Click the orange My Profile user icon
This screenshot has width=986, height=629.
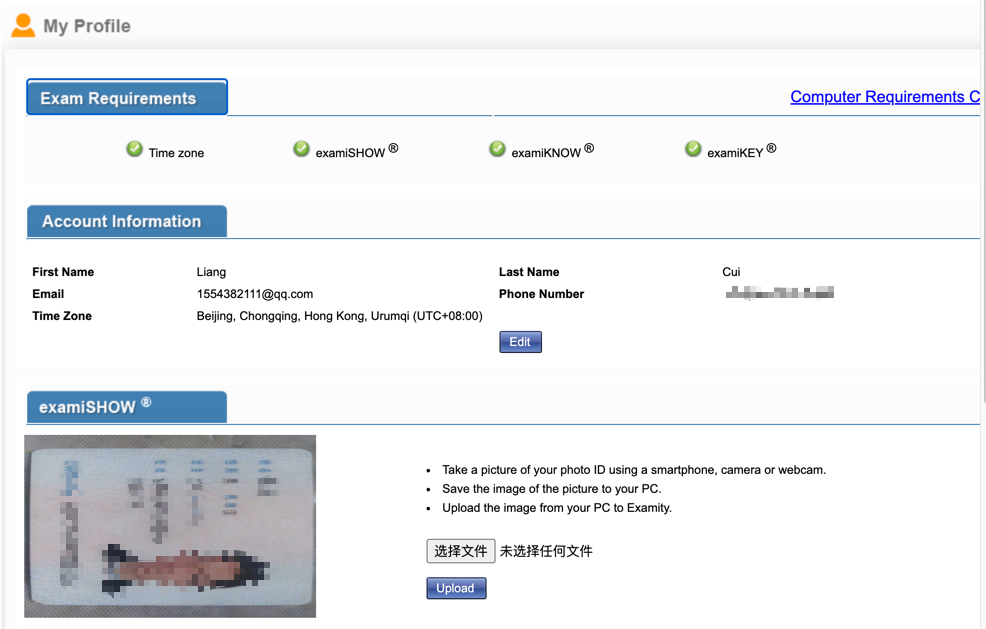coord(23,26)
